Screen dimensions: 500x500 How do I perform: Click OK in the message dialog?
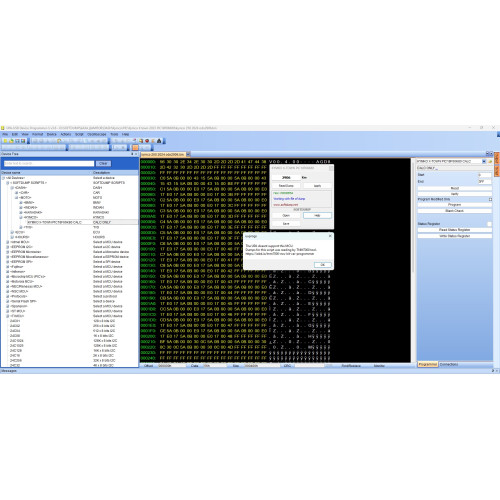(x=323, y=265)
